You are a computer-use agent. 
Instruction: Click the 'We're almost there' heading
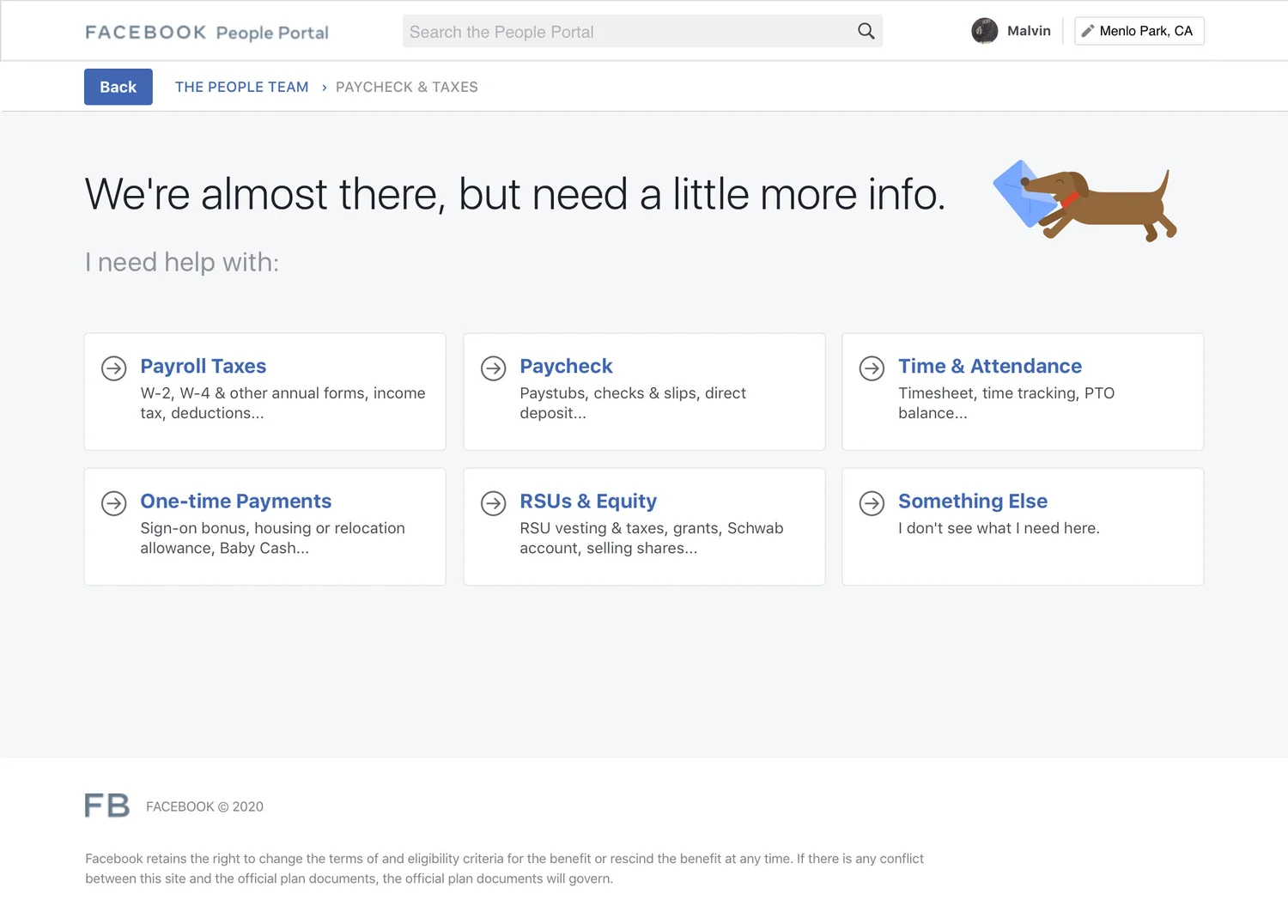[x=515, y=194]
